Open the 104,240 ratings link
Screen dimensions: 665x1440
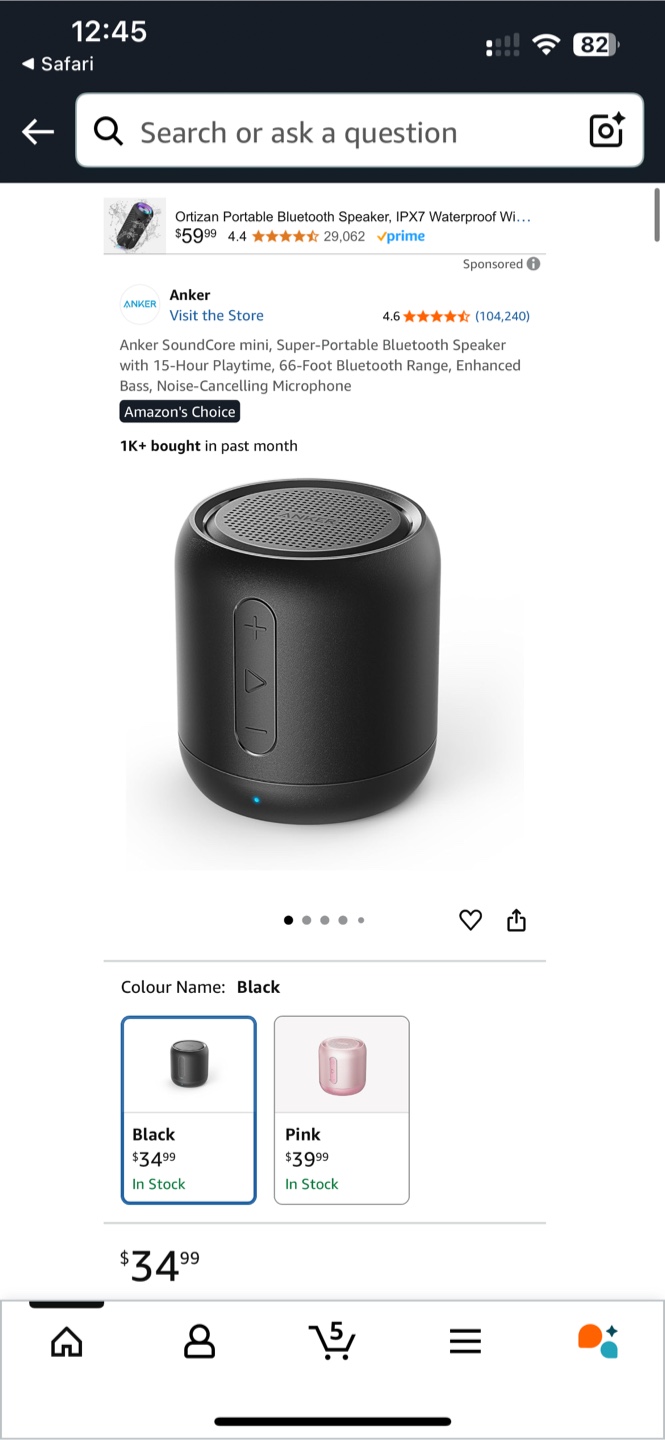[502, 316]
